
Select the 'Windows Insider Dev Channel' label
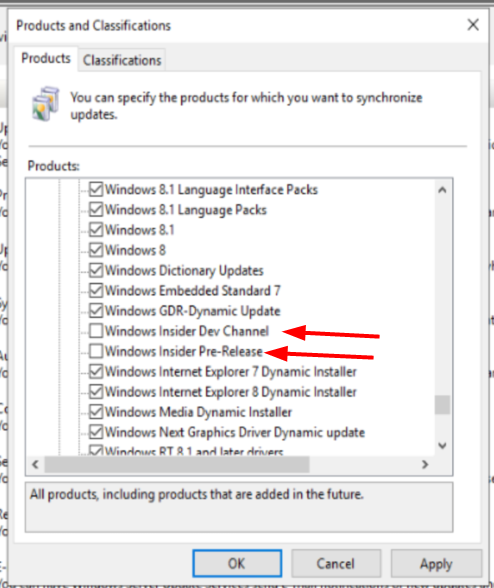187,331
